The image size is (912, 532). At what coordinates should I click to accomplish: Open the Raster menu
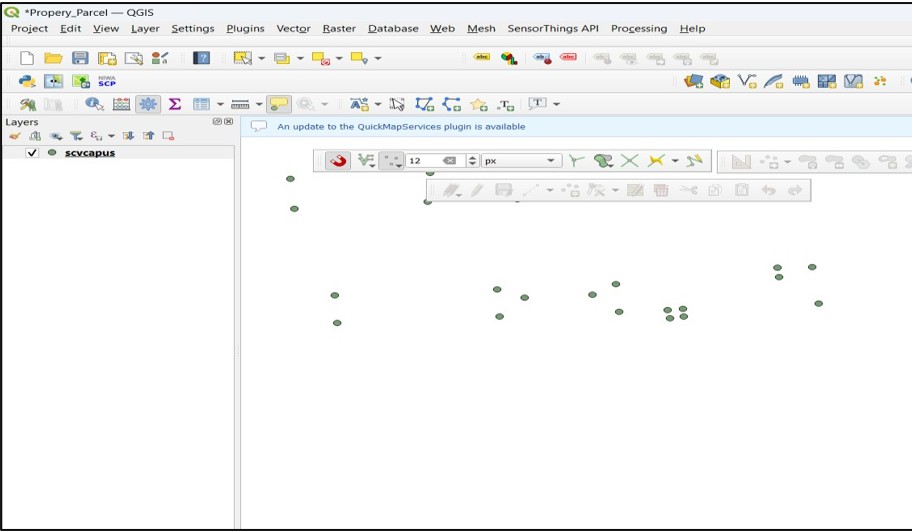(339, 28)
